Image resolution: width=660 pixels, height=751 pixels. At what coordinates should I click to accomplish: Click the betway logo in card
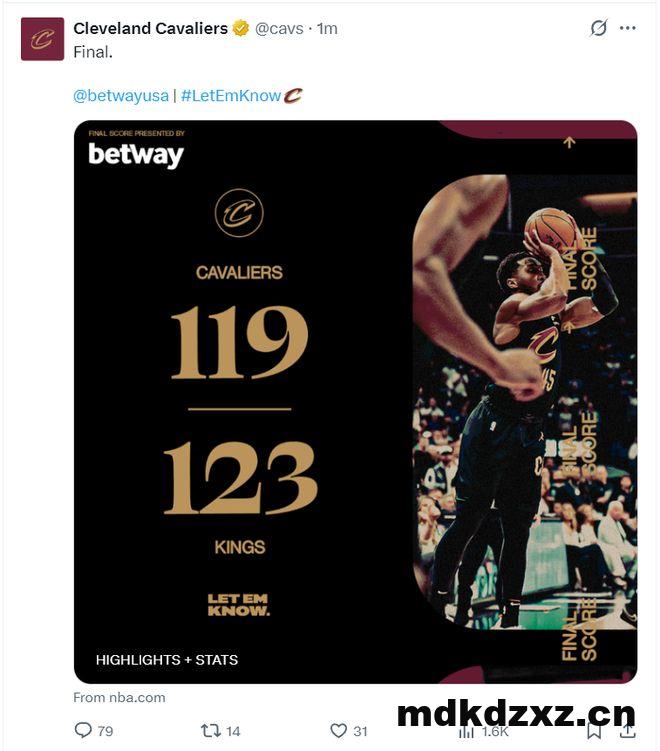(x=136, y=154)
